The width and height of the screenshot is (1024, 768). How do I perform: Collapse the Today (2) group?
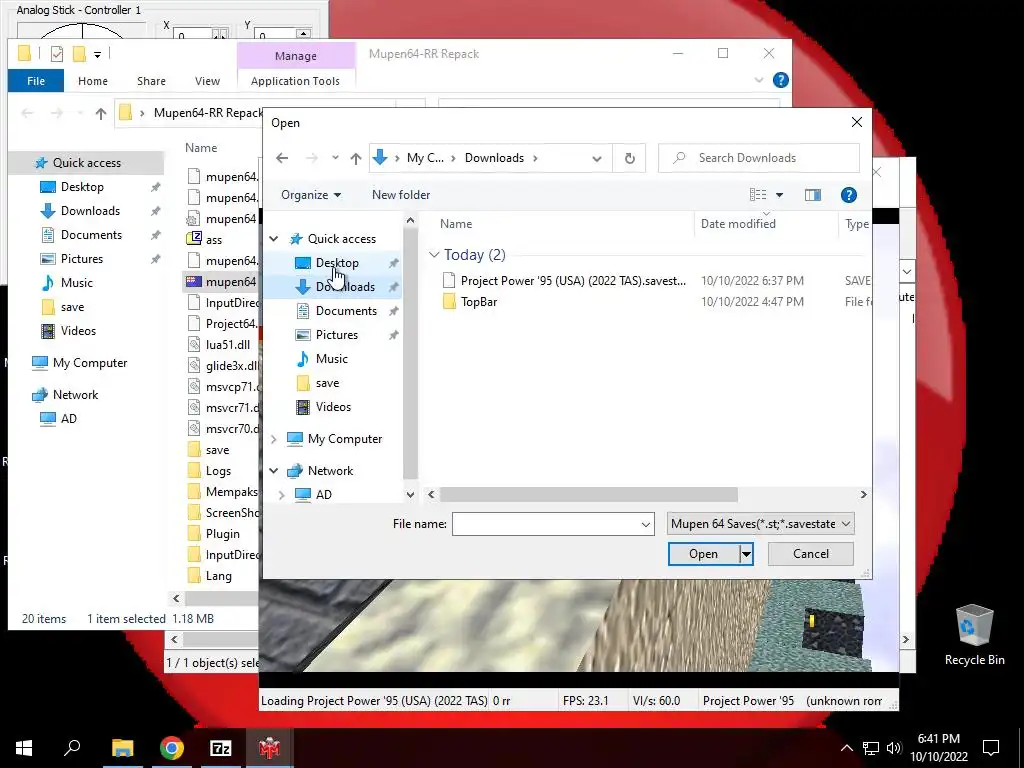pyautogui.click(x=434, y=255)
